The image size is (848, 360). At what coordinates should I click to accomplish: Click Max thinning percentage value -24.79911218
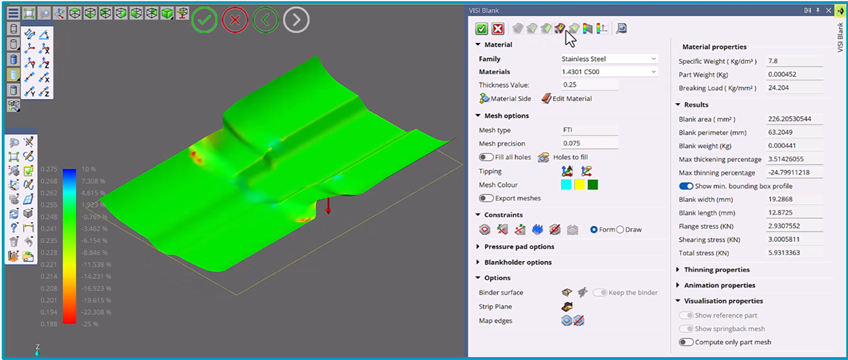pyautogui.click(x=795, y=173)
